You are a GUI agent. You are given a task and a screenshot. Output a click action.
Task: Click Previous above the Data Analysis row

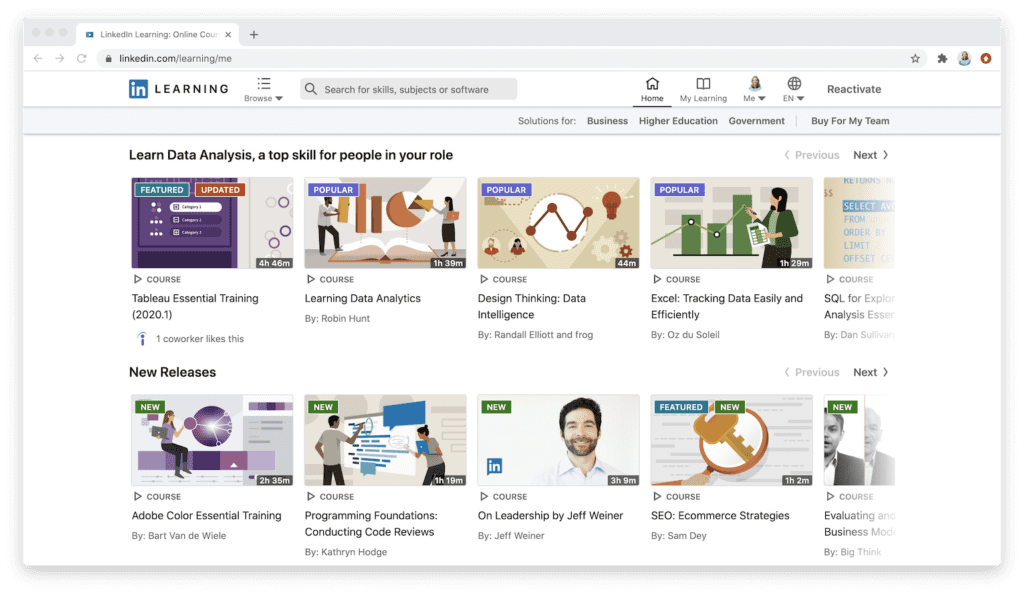click(811, 154)
